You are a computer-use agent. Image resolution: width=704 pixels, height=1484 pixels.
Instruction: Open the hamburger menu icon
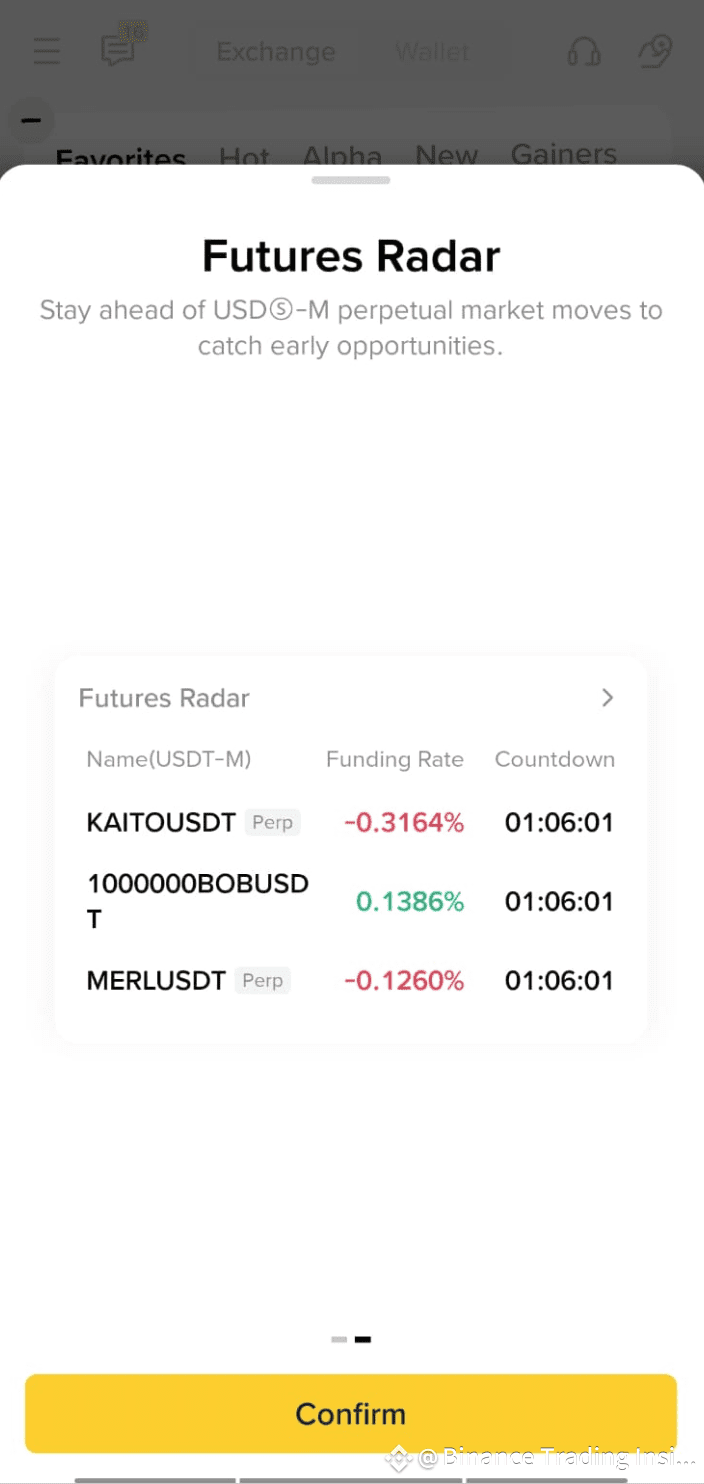click(46, 51)
